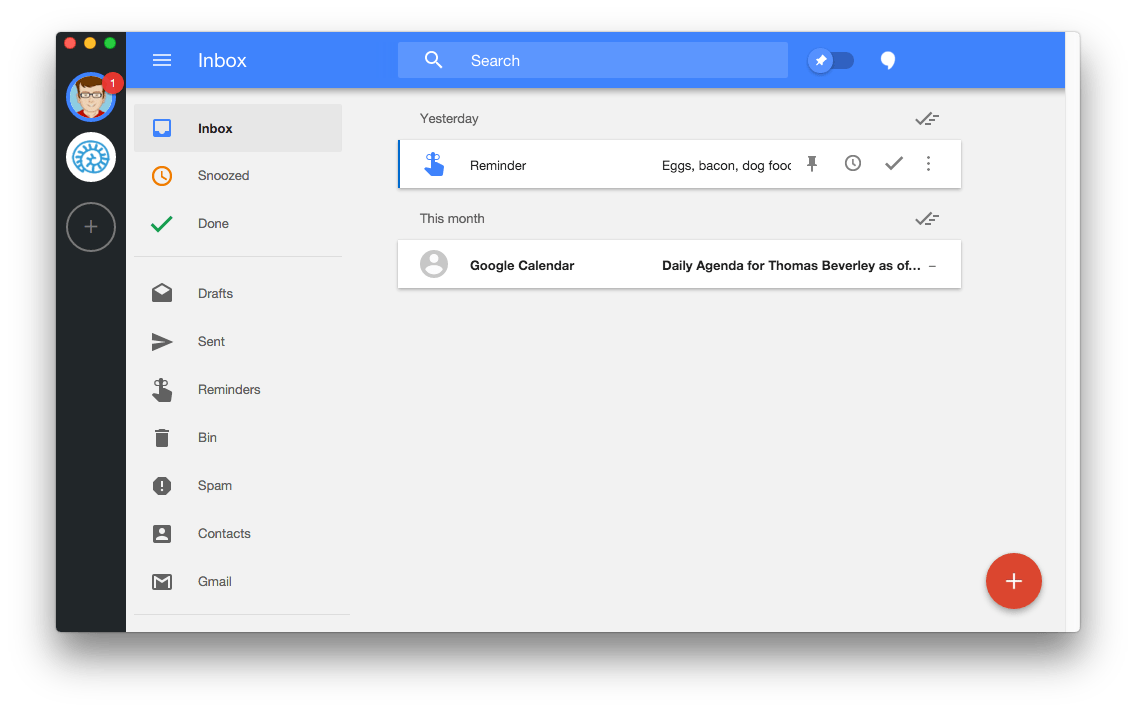Open more options for Reminder
Viewport: 1136px width, 712px height.
tap(928, 164)
